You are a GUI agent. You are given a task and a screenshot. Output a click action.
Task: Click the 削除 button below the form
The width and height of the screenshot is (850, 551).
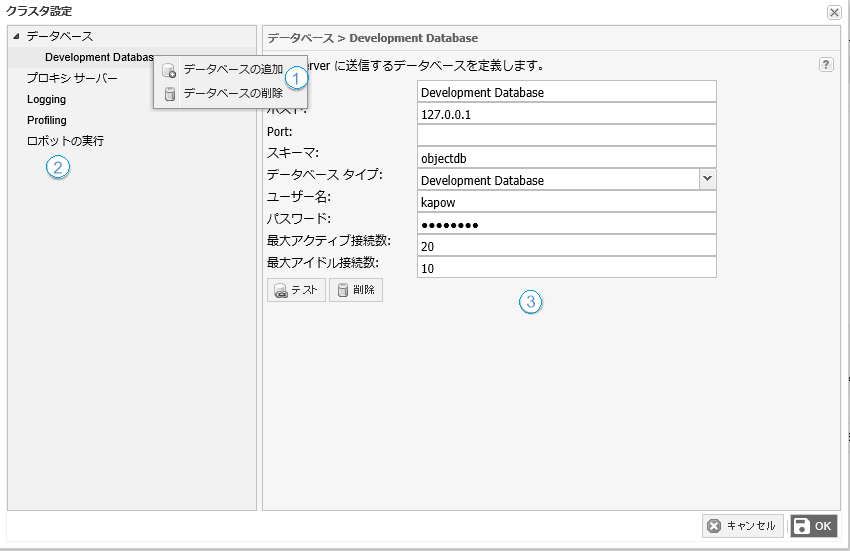pos(355,290)
